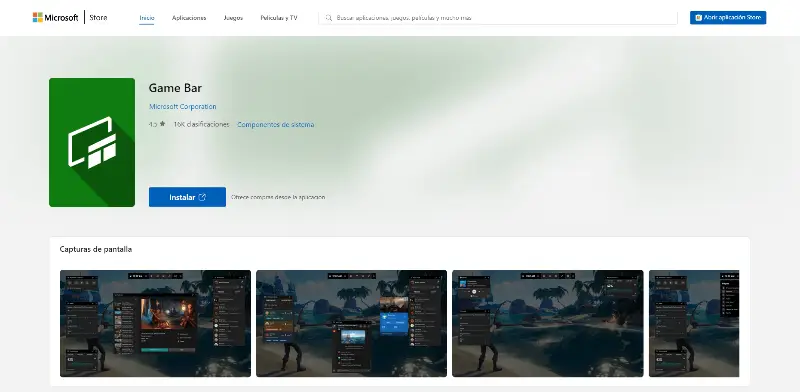Open the fourth partially visible screenshot
The height and width of the screenshot is (392, 800).
click(x=694, y=323)
